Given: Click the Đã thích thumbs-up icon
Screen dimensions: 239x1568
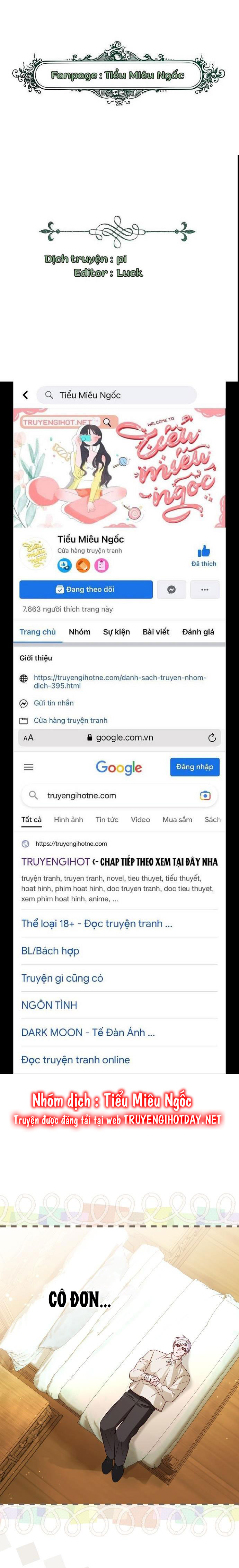Looking at the screenshot, I should coord(204,551).
